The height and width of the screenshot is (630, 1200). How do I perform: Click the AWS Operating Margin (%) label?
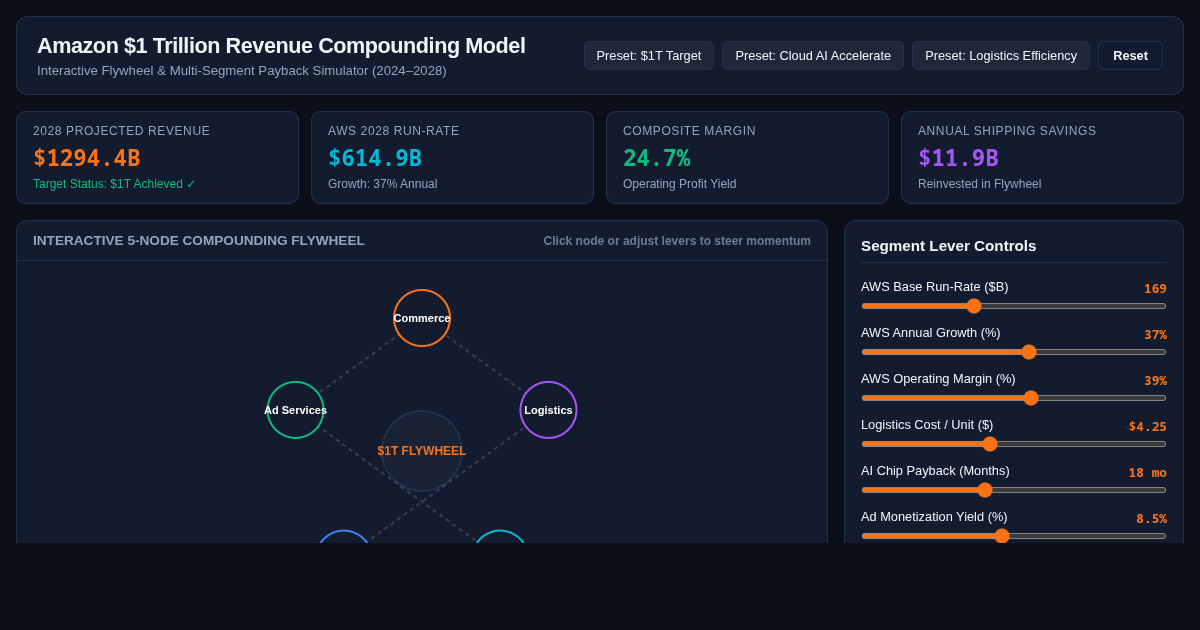pyautogui.click(x=938, y=379)
